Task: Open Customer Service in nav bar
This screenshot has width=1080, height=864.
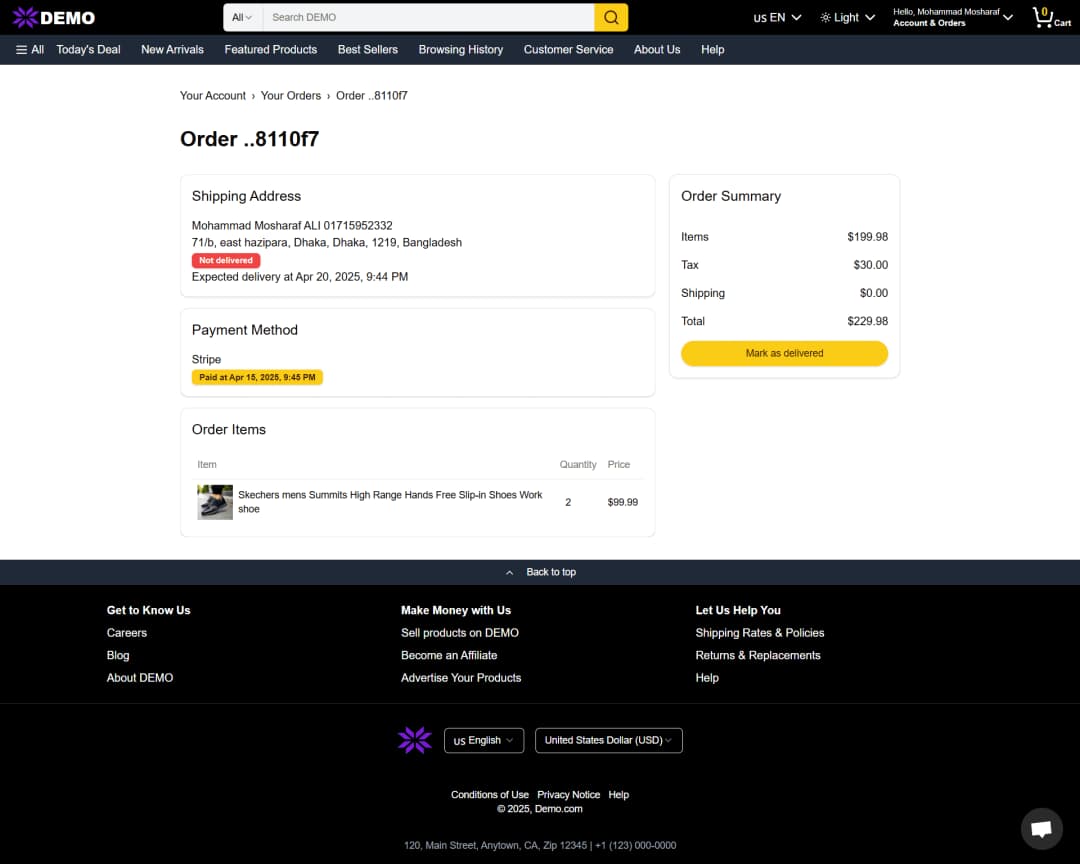Action: [x=568, y=50]
